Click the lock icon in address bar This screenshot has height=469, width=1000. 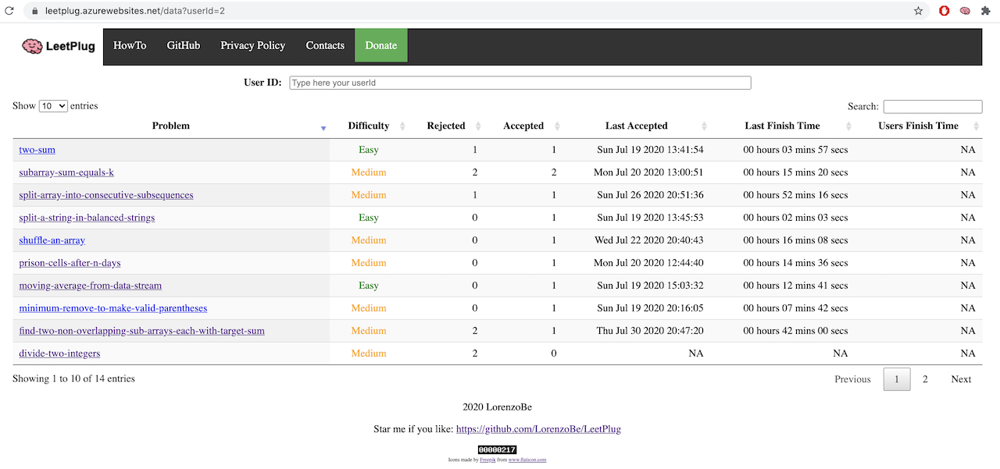(x=35, y=11)
